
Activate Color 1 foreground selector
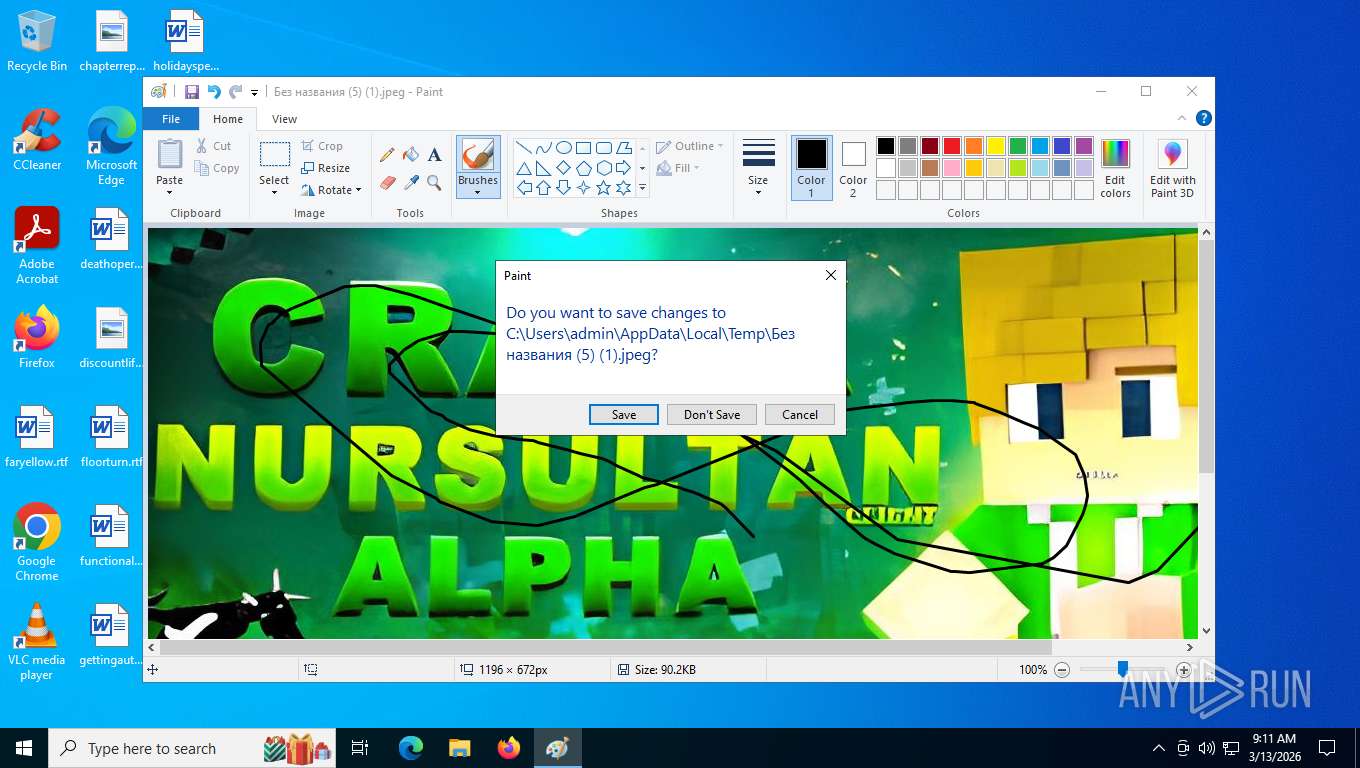click(x=811, y=168)
